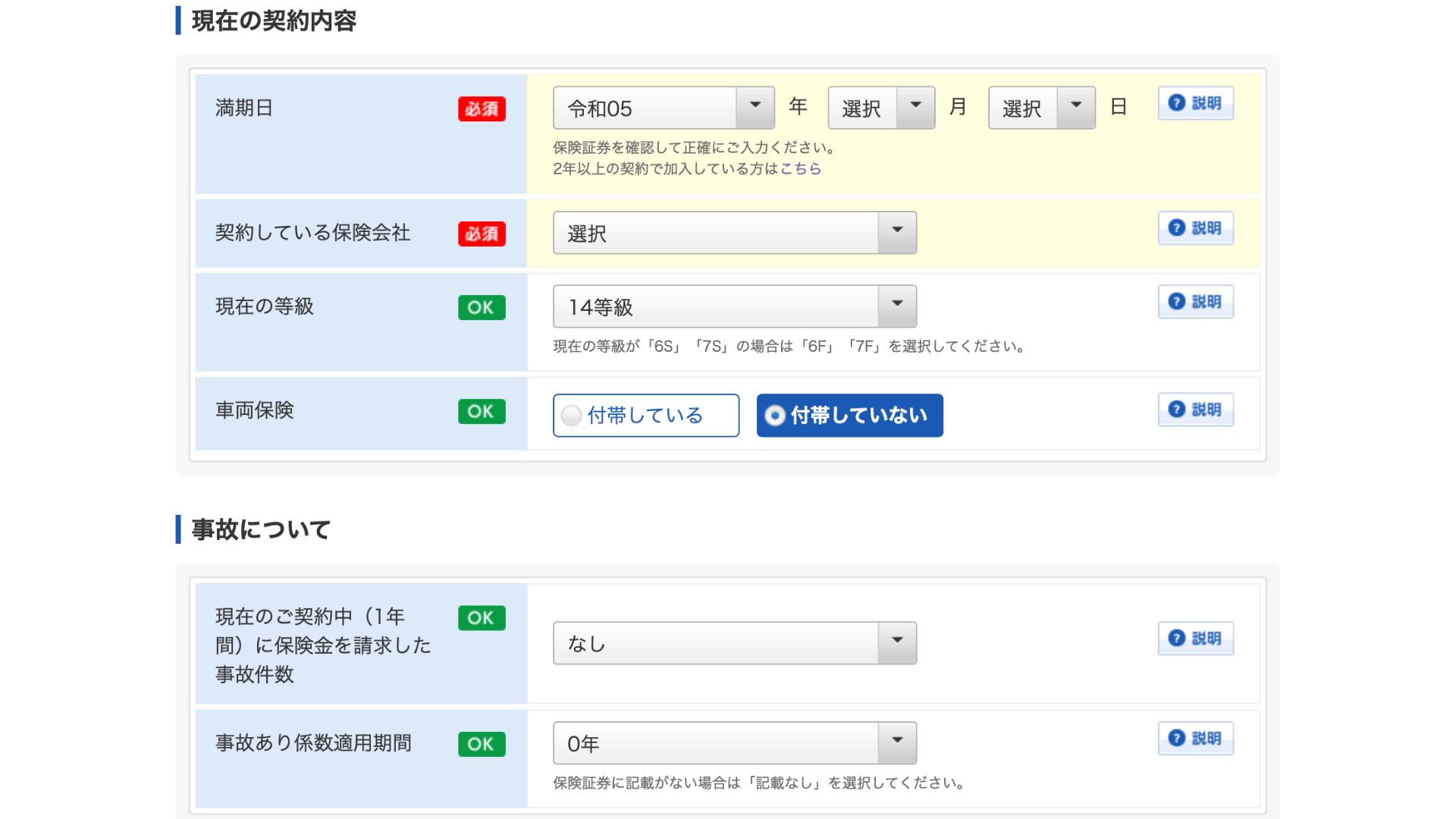Follow the こちら link for multi-year contracts

801,168
